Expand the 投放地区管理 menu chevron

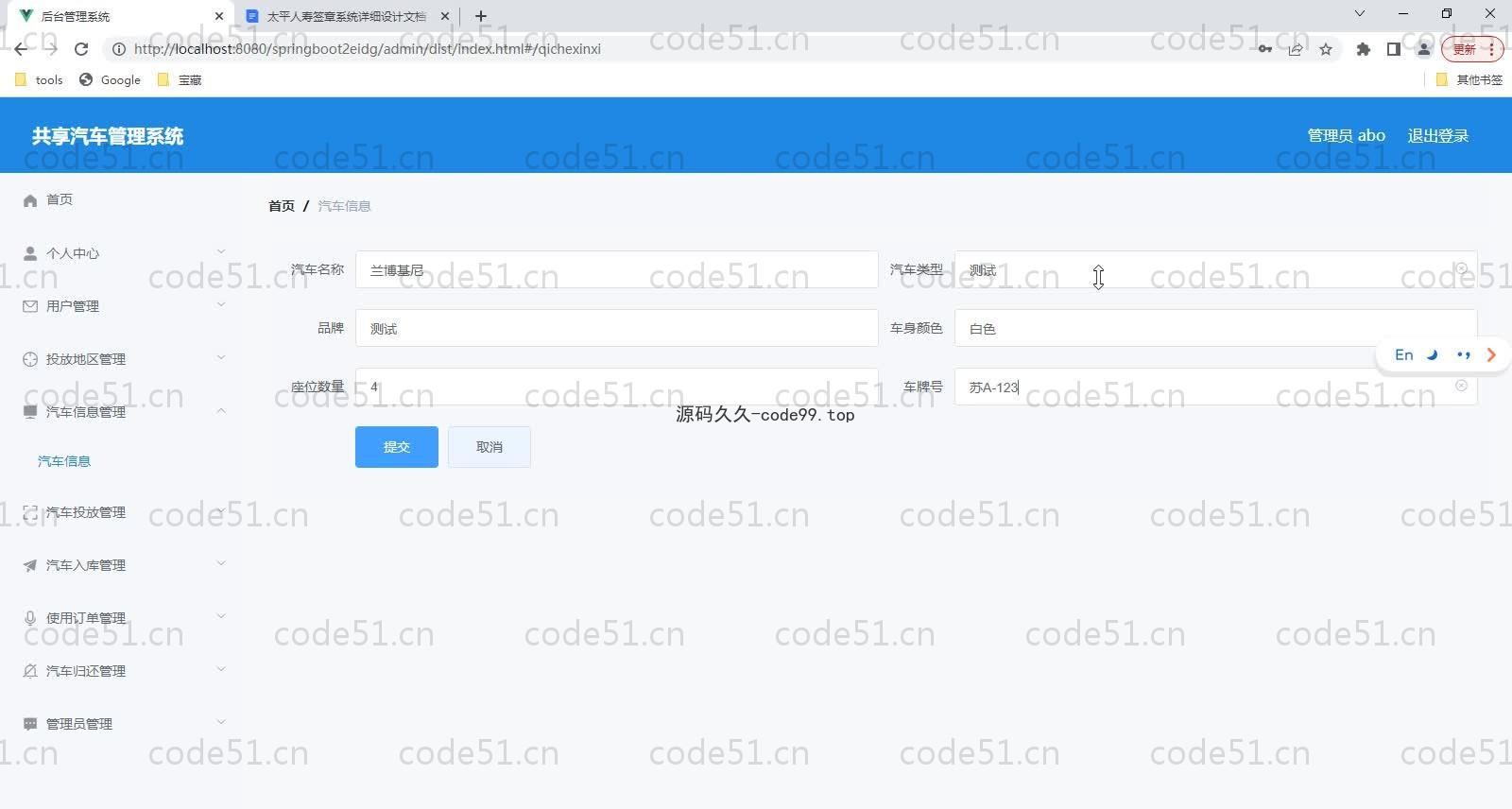(221, 357)
